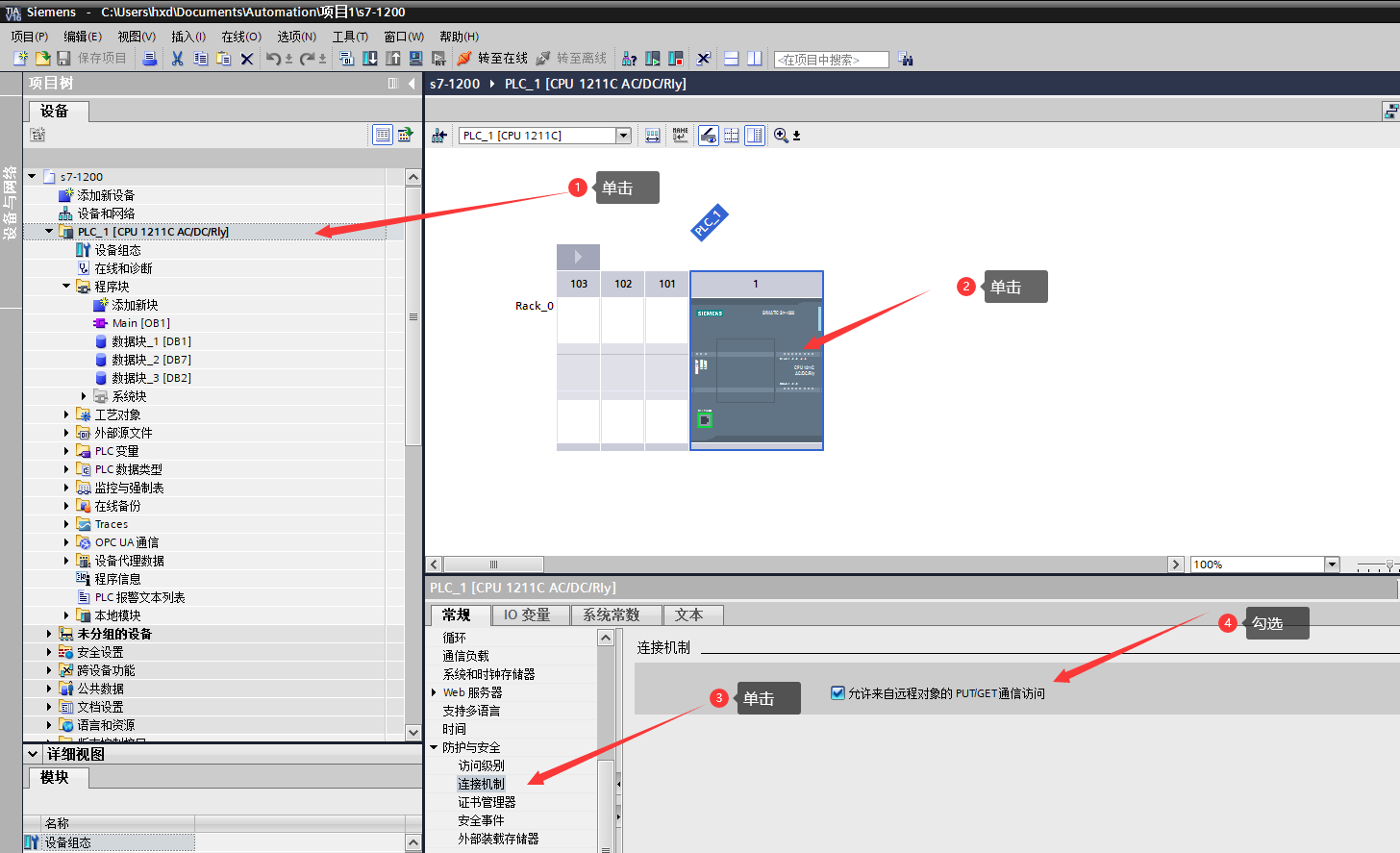
Task: Click the print icon in toolbar
Action: pos(149,59)
